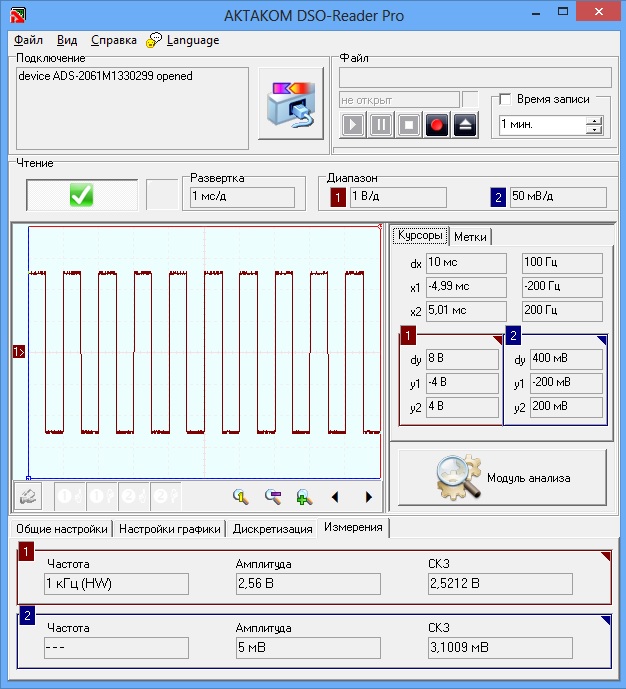Decrease recording time with down spinner arrow
Viewport: 626px width, 689px height.
point(595,130)
